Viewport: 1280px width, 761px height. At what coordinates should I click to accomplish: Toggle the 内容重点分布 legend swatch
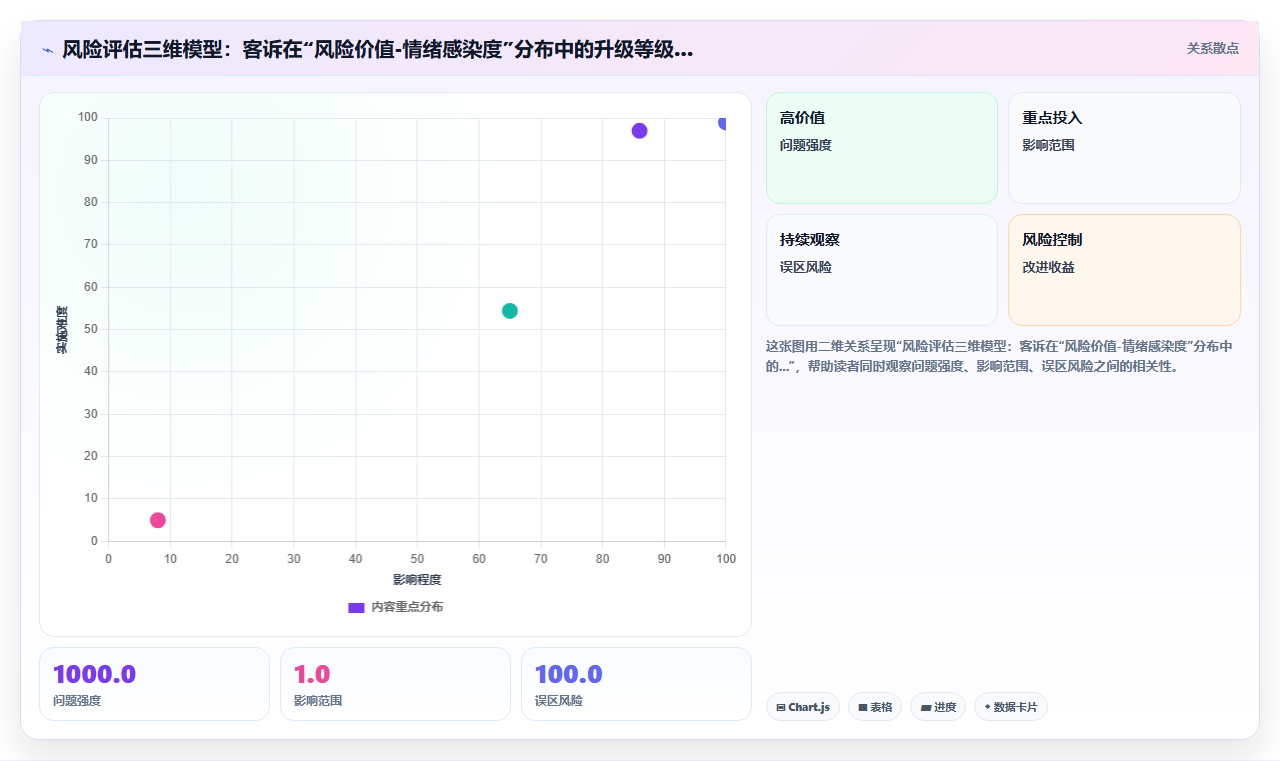(356, 607)
